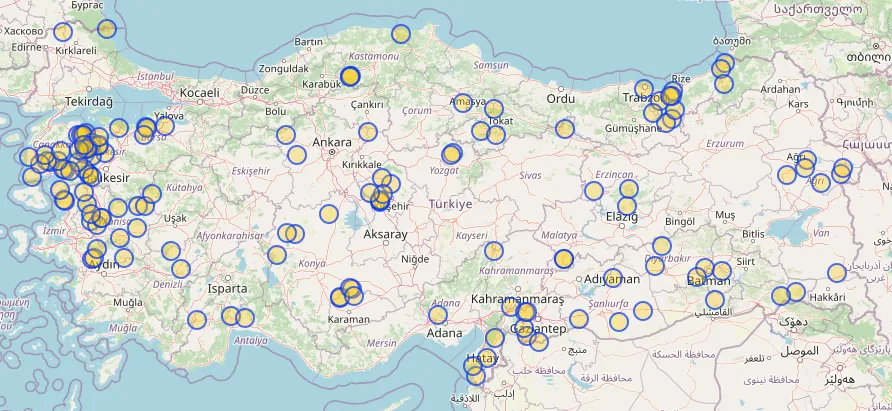Select the marker directly above Adana label

pos(438,315)
